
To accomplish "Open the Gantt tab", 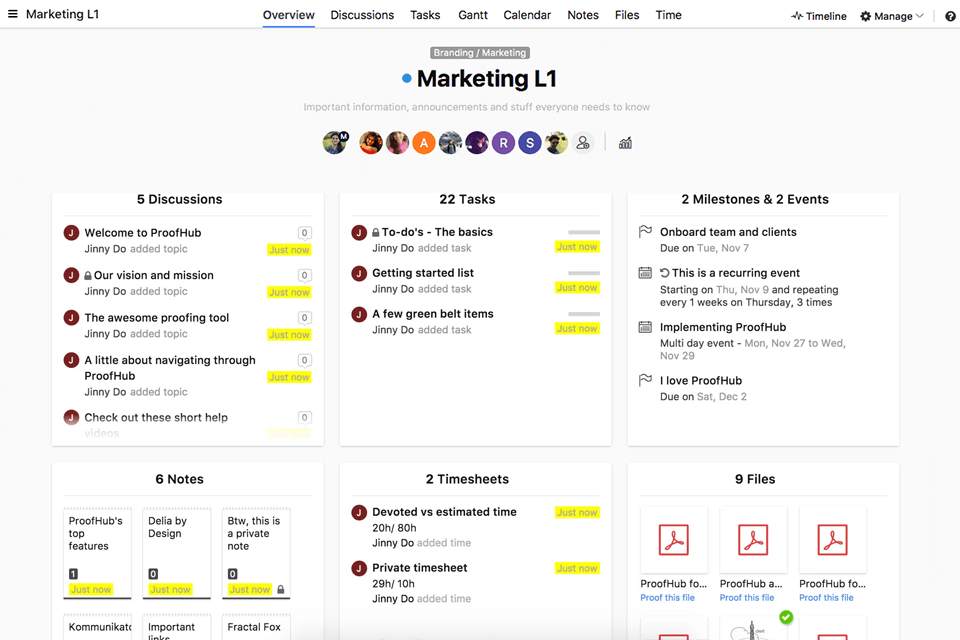I will tap(472, 15).
